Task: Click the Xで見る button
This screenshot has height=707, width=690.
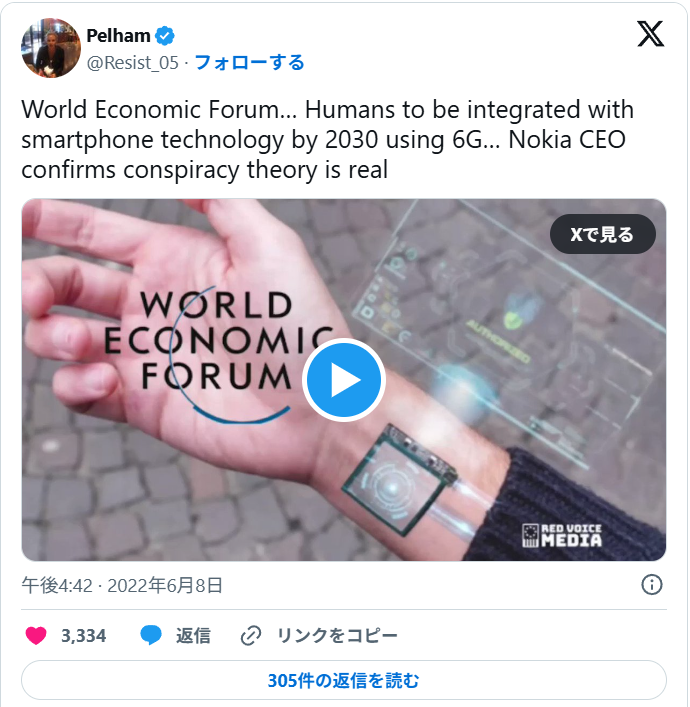Action: [x=602, y=234]
